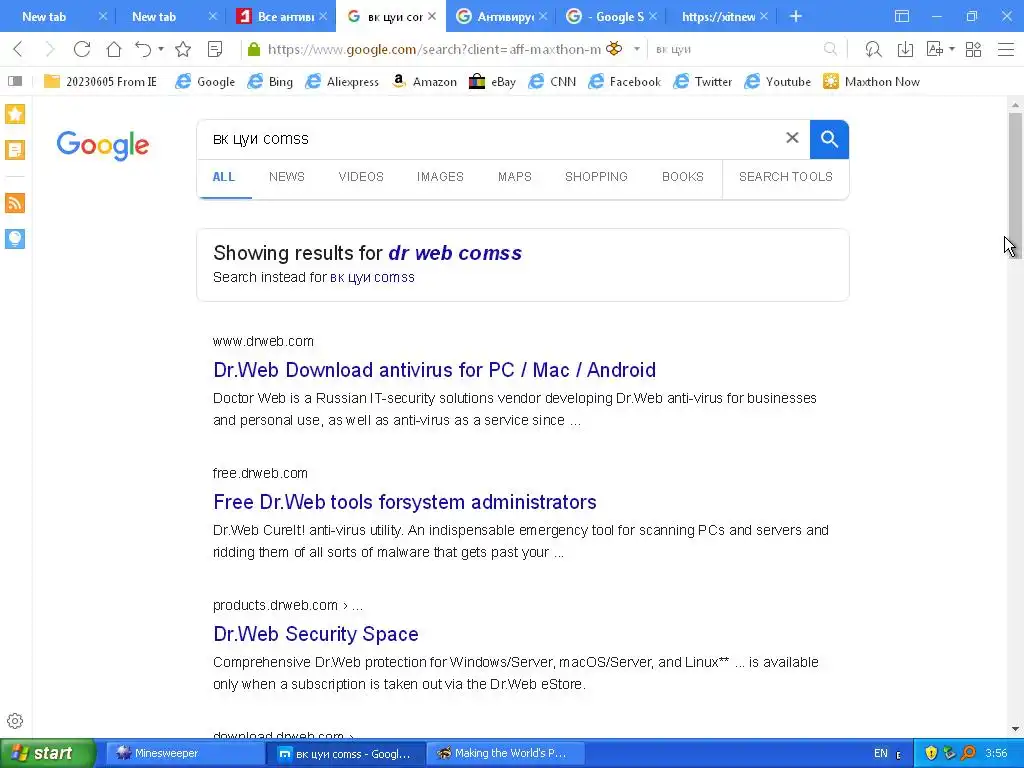The height and width of the screenshot is (768, 1024).
Task: Open the extensions grid icon
Action: coord(973,49)
